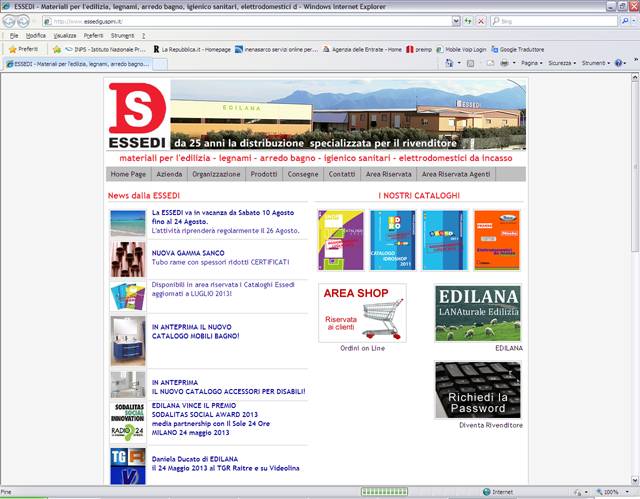This screenshot has height=499, width=640.
Task: Expand the Pagina dropdown menu
Action: click(533, 62)
